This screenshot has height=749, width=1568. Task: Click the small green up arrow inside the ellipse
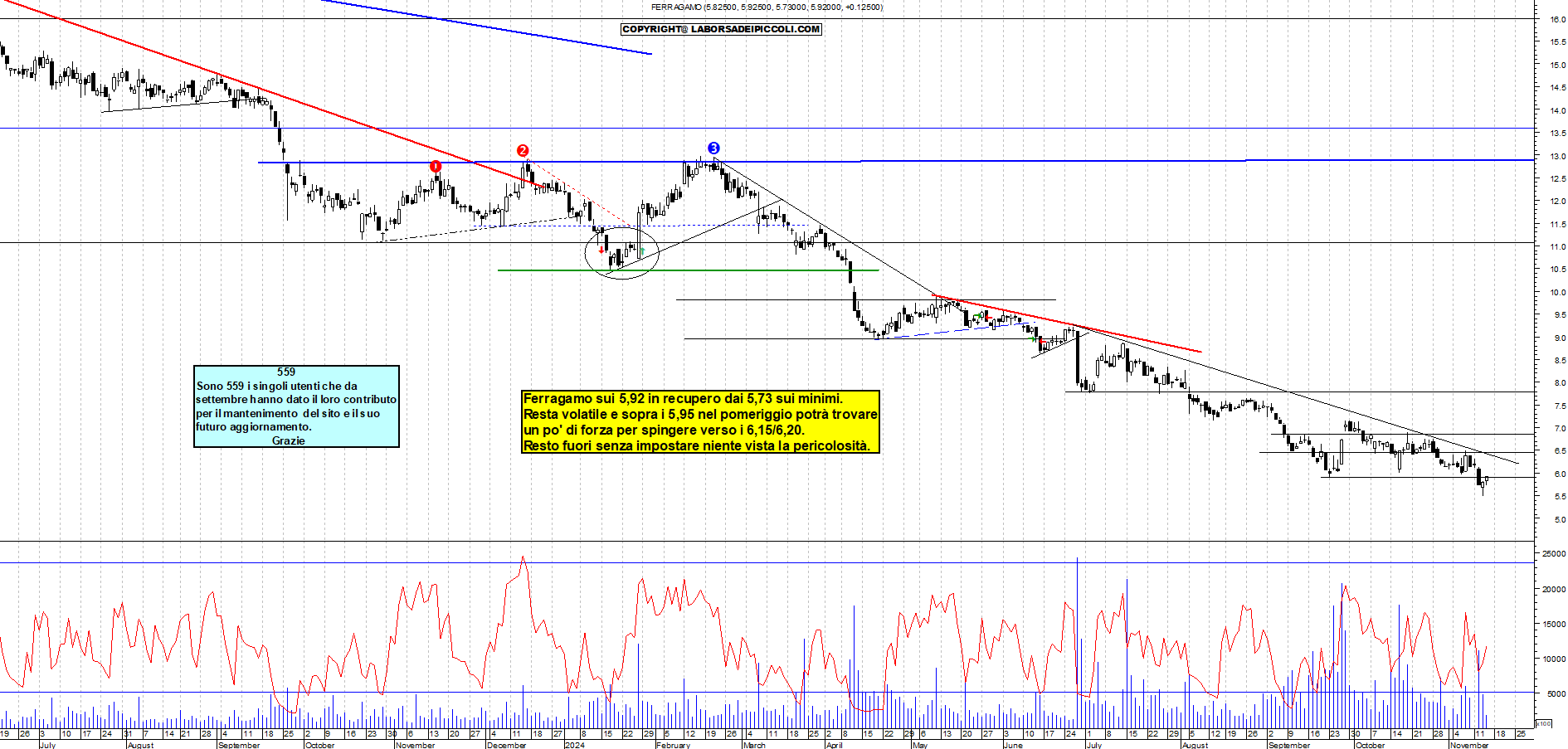click(x=642, y=250)
